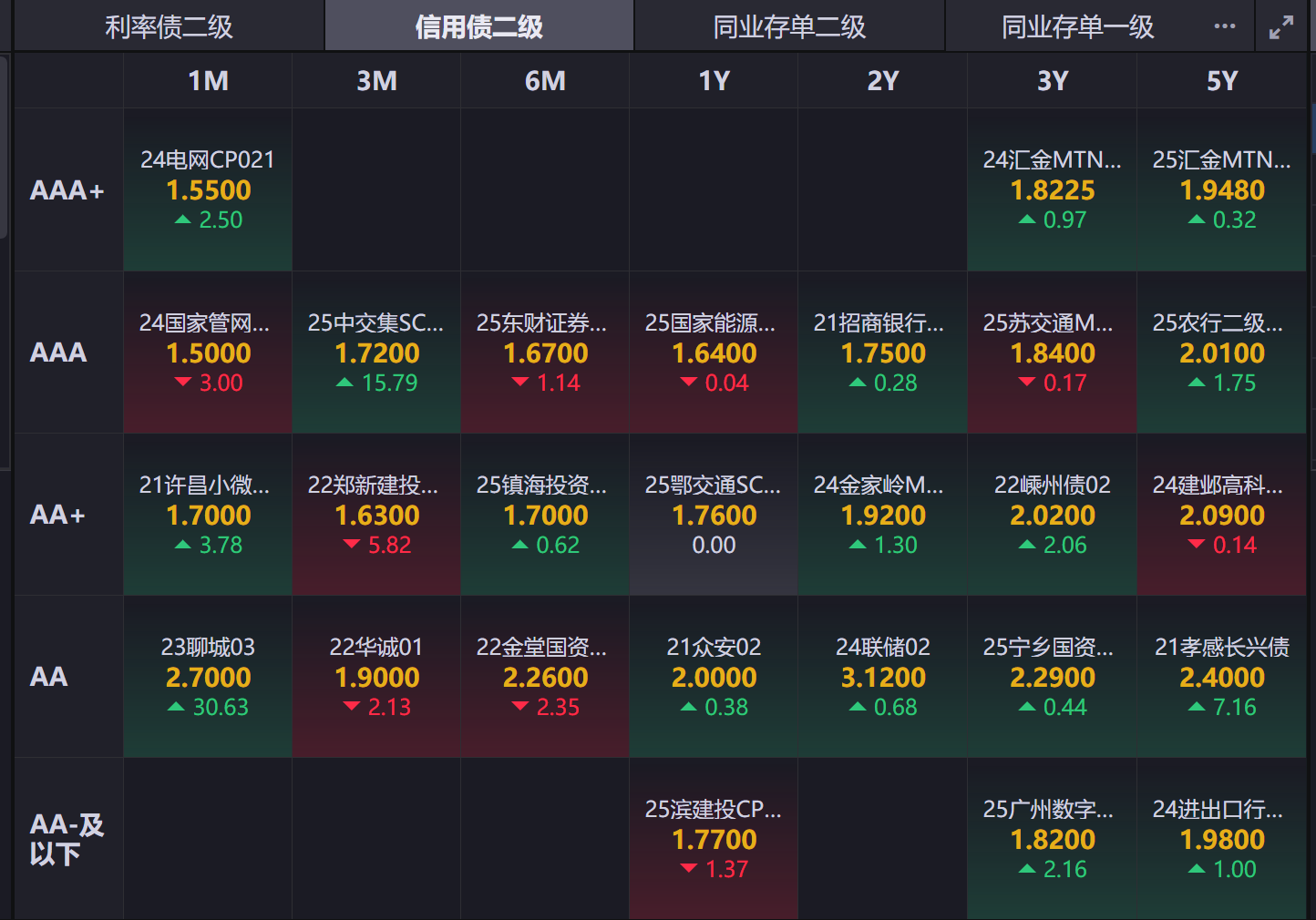The width and height of the screenshot is (1316, 920).
Task: Select the AA-及以下 rating row label
Action: (x=67, y=839)
